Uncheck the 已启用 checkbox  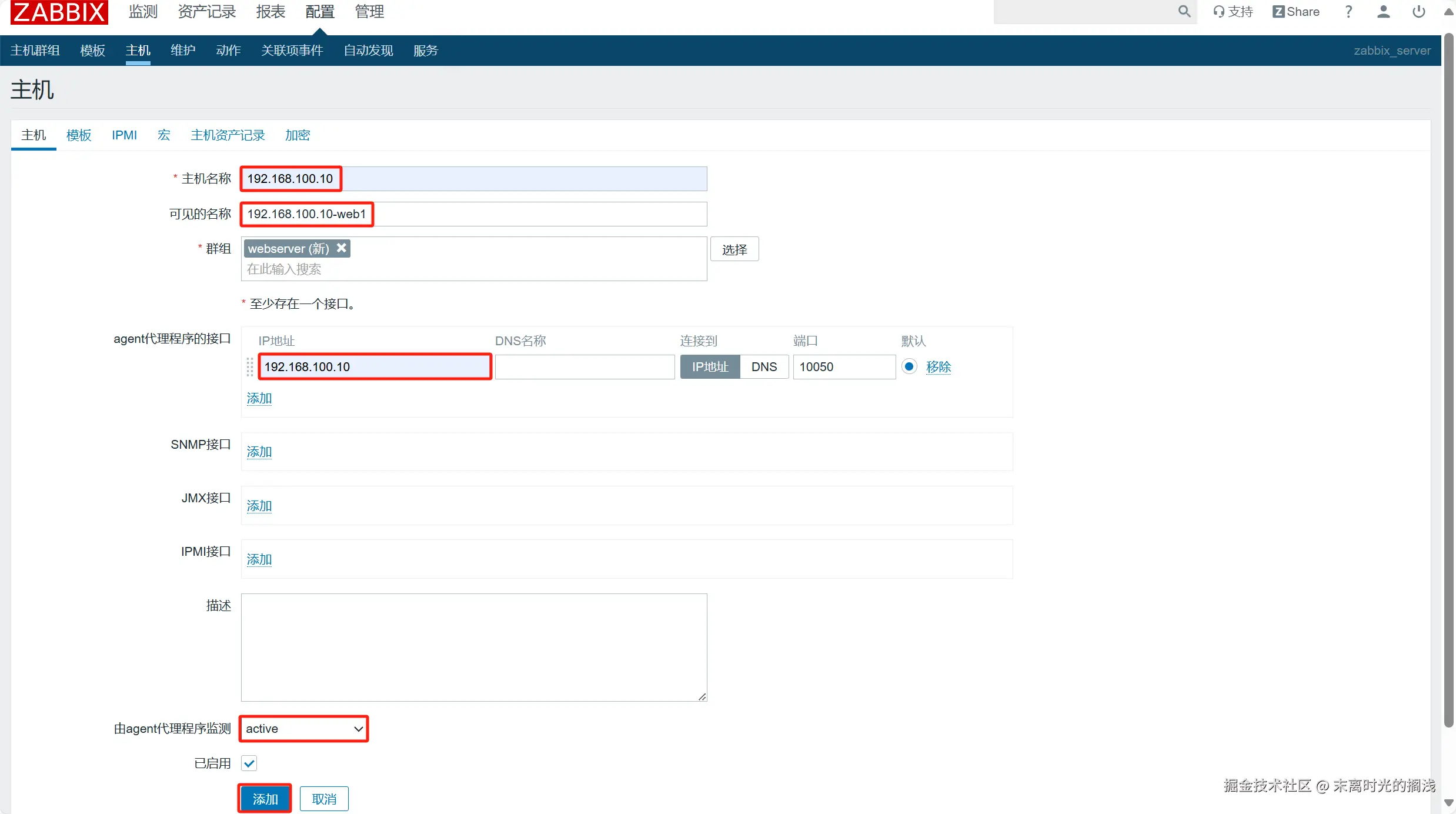[x=249, y=763]
